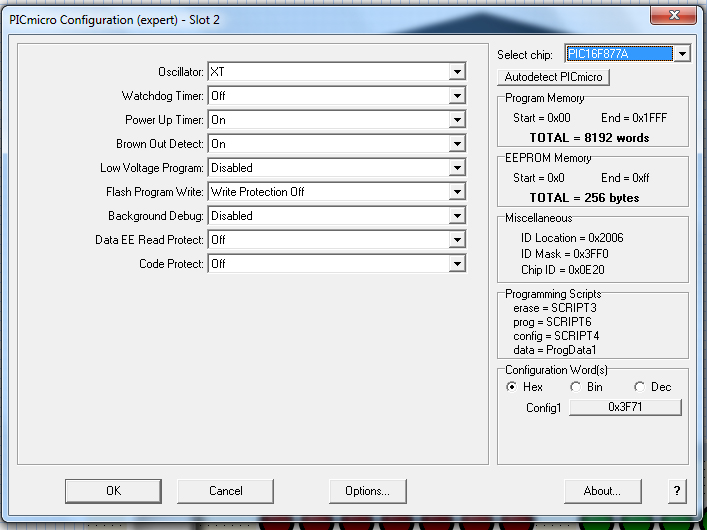Click the prog = SCRIPT6 text
Viewport: 707px width, 530px height.
tap(552, 322)
